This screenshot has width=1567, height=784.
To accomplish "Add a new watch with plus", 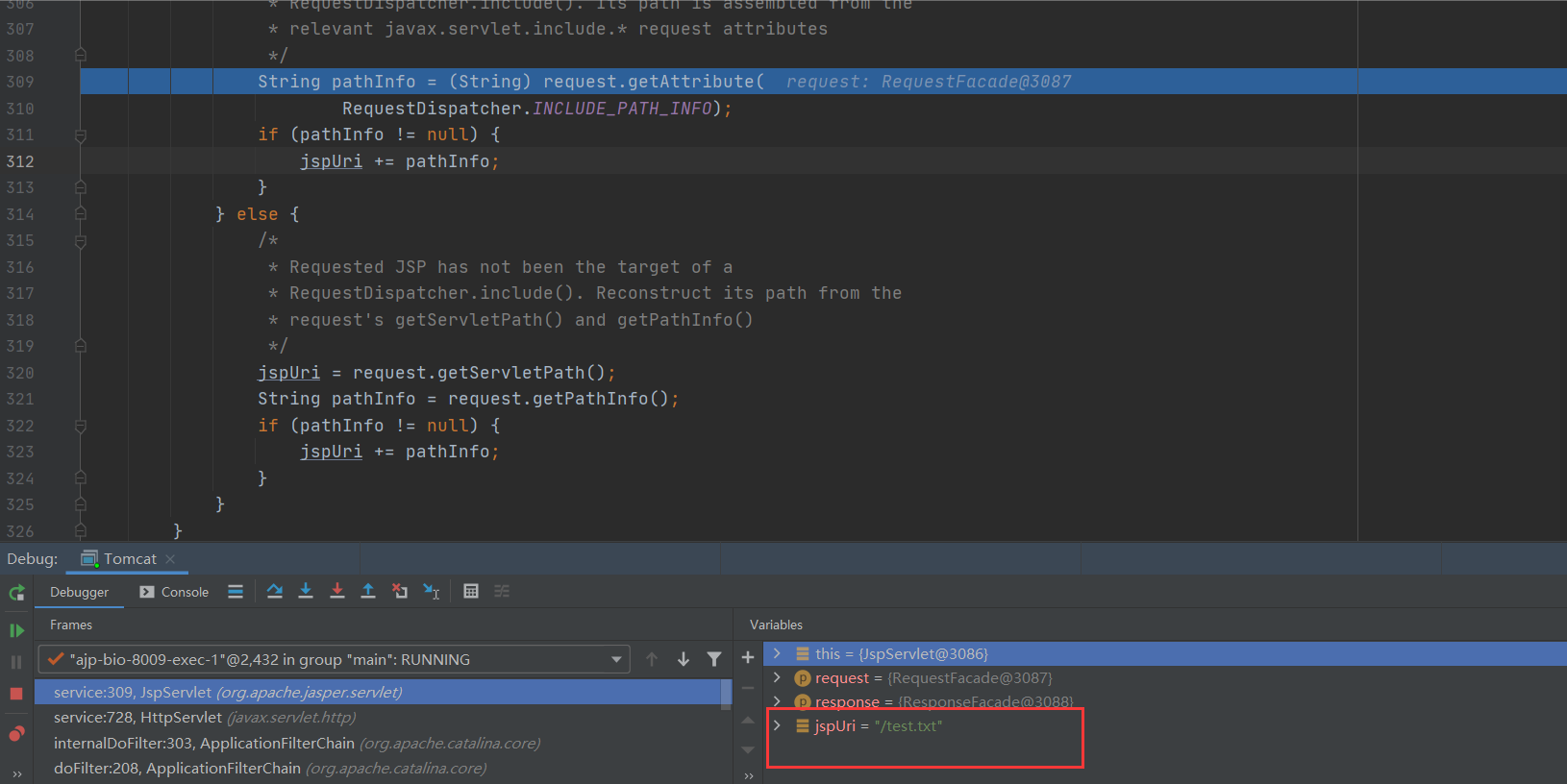I will click(748, 658).
